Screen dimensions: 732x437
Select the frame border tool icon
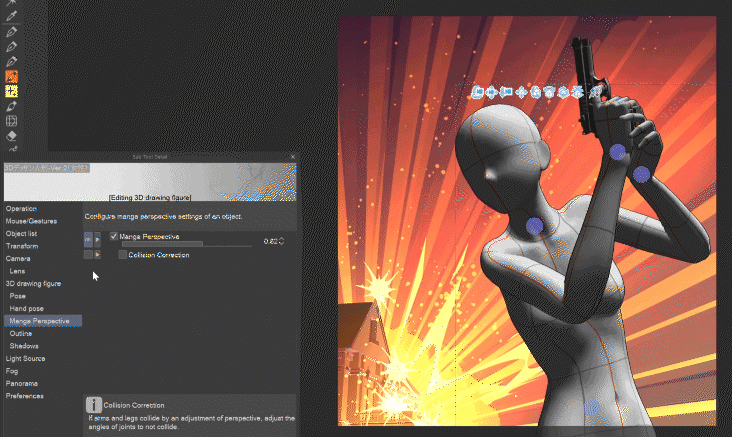[11, 121]
